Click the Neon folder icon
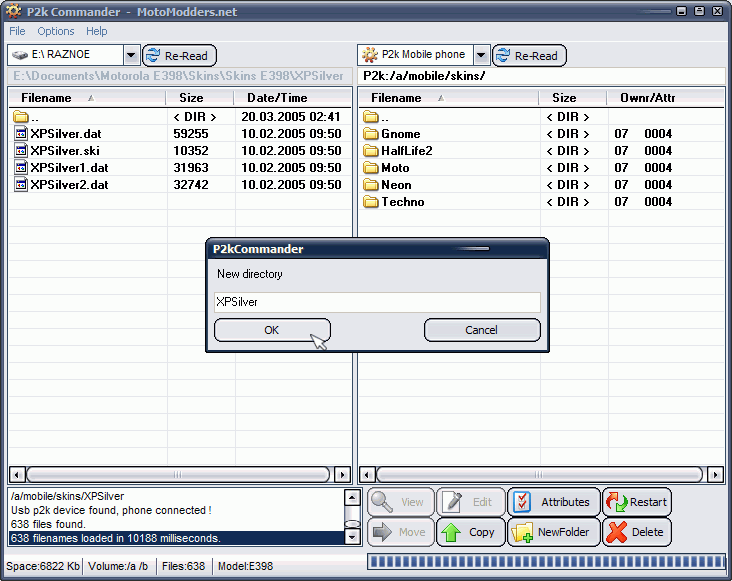 coord(371,185)
